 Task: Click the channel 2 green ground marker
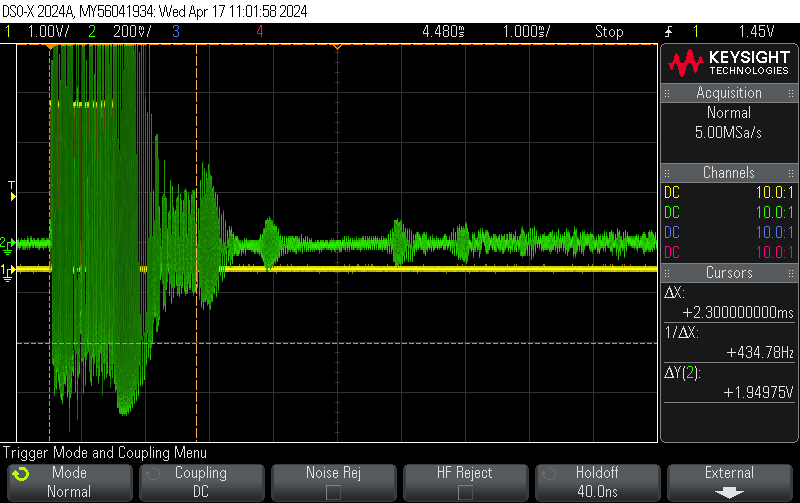coord(7,242)
